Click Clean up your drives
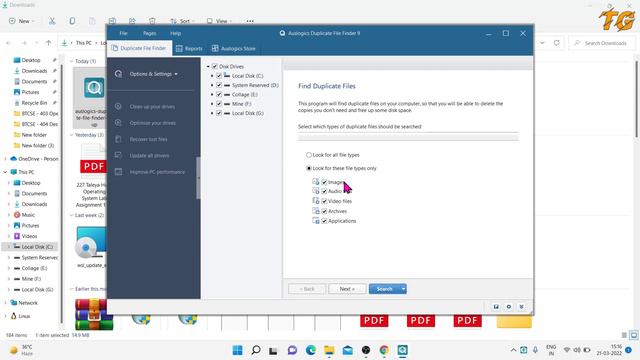640x360 pixels. click(152, 107)
